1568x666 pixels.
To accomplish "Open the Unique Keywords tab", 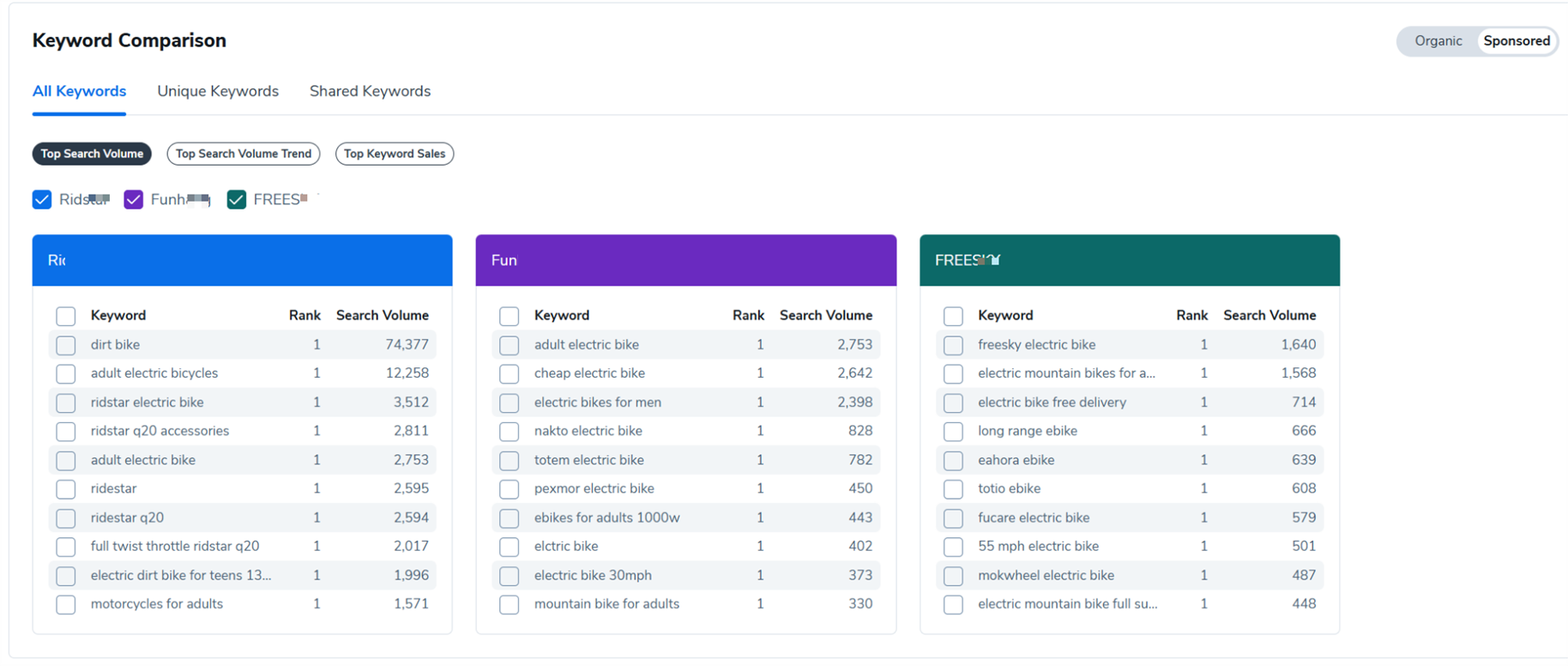I will [x=218, y=91].
